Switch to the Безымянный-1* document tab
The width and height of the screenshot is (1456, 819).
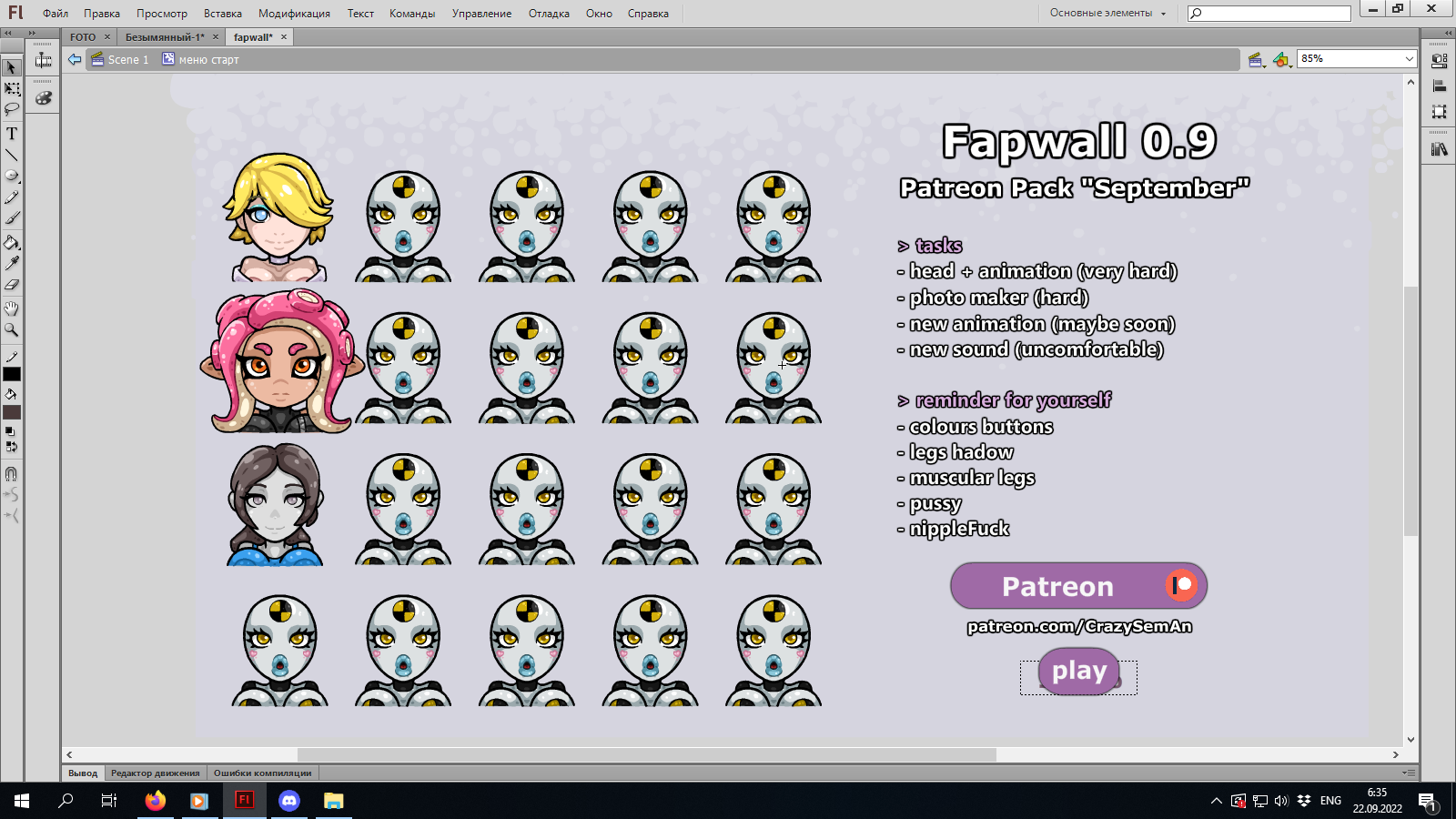tap(165, 37)
